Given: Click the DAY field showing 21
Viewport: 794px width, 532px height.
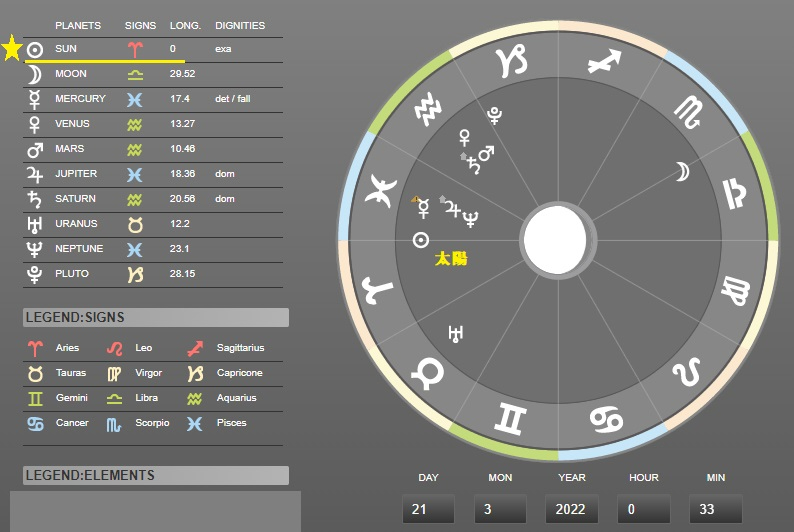Looking at the screenshot, I should click(428, 509).
